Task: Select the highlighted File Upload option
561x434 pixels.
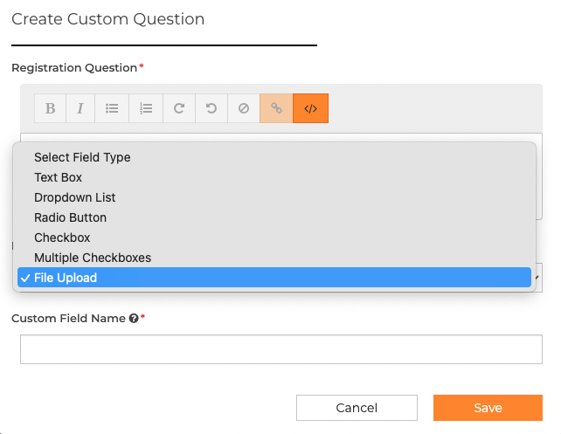Action: 274,277
